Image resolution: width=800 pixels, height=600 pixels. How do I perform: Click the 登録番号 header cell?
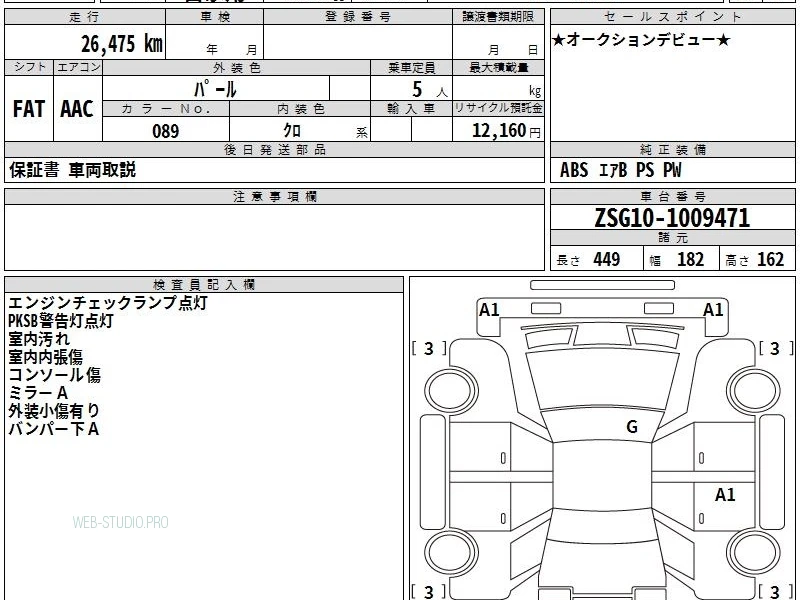(x=358, y=17)
